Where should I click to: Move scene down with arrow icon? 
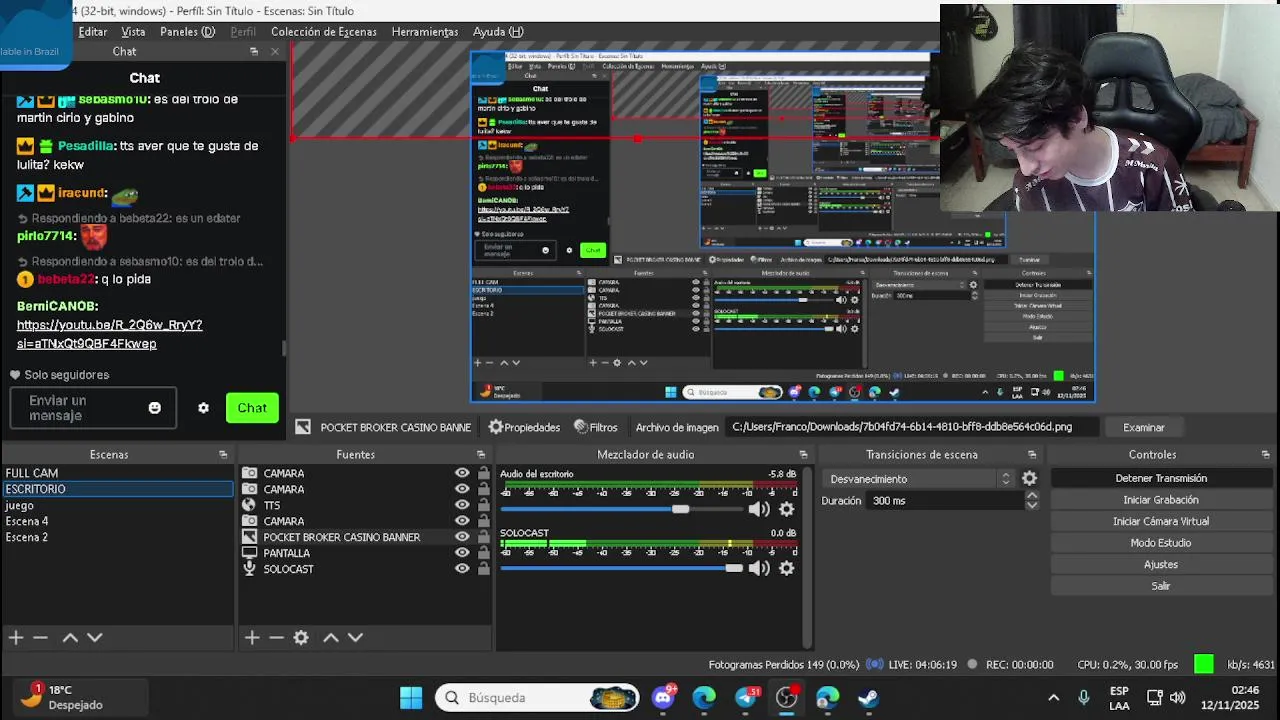tap(94, 637)
